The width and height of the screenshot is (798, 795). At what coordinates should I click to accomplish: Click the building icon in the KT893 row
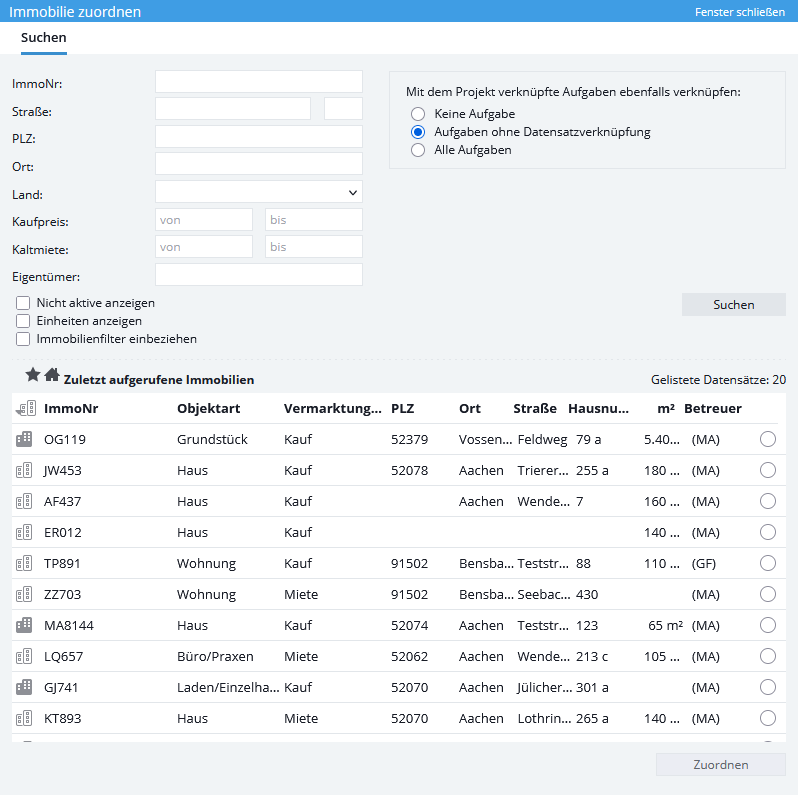(x=24, y=718)
